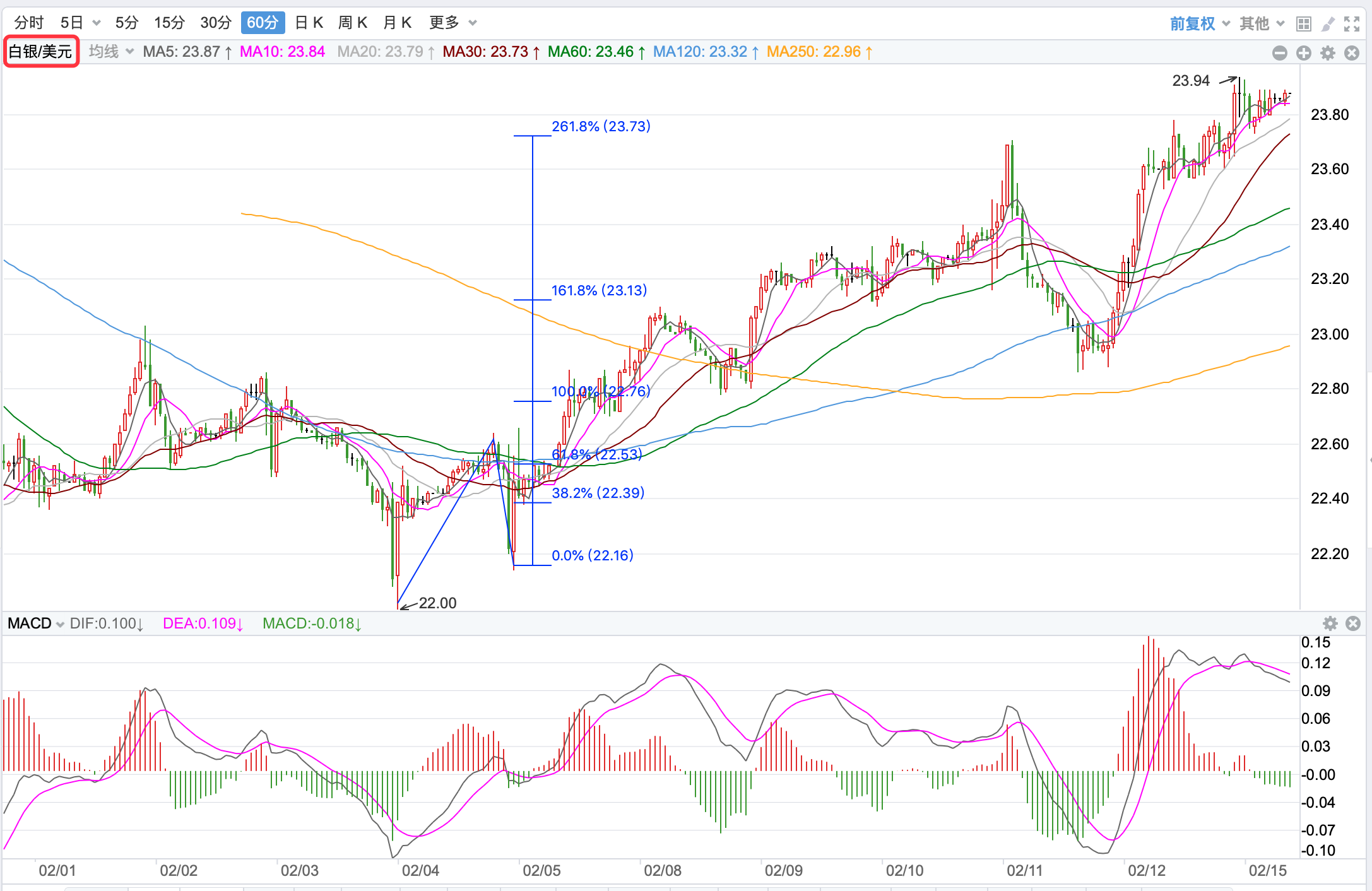Click the 261.8% Fibonacci level label
This screenshot has width=1372, height=891.
click(600, 126)
